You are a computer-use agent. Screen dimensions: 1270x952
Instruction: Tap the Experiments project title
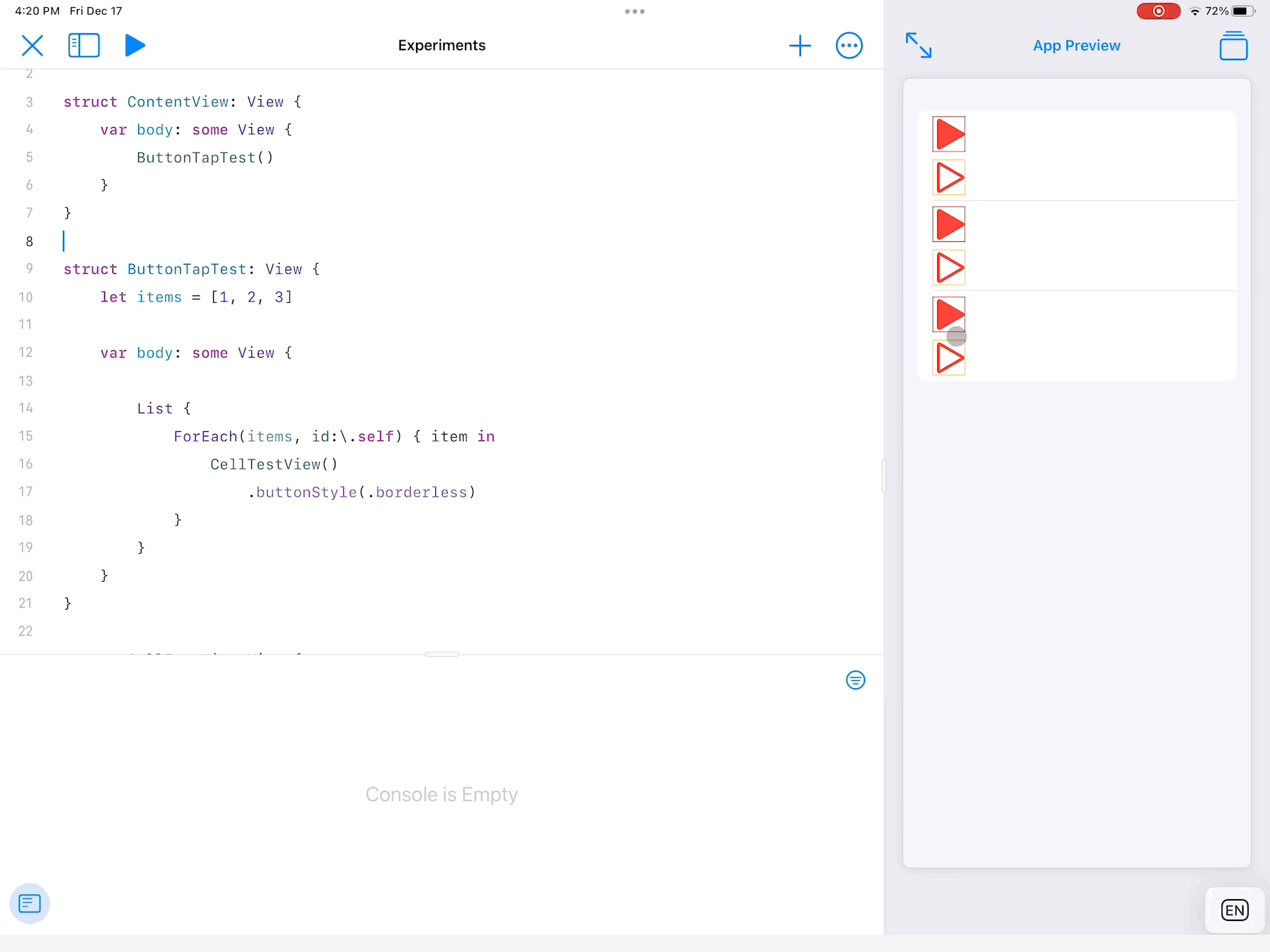pyautogui.click(x=442, y=46)
